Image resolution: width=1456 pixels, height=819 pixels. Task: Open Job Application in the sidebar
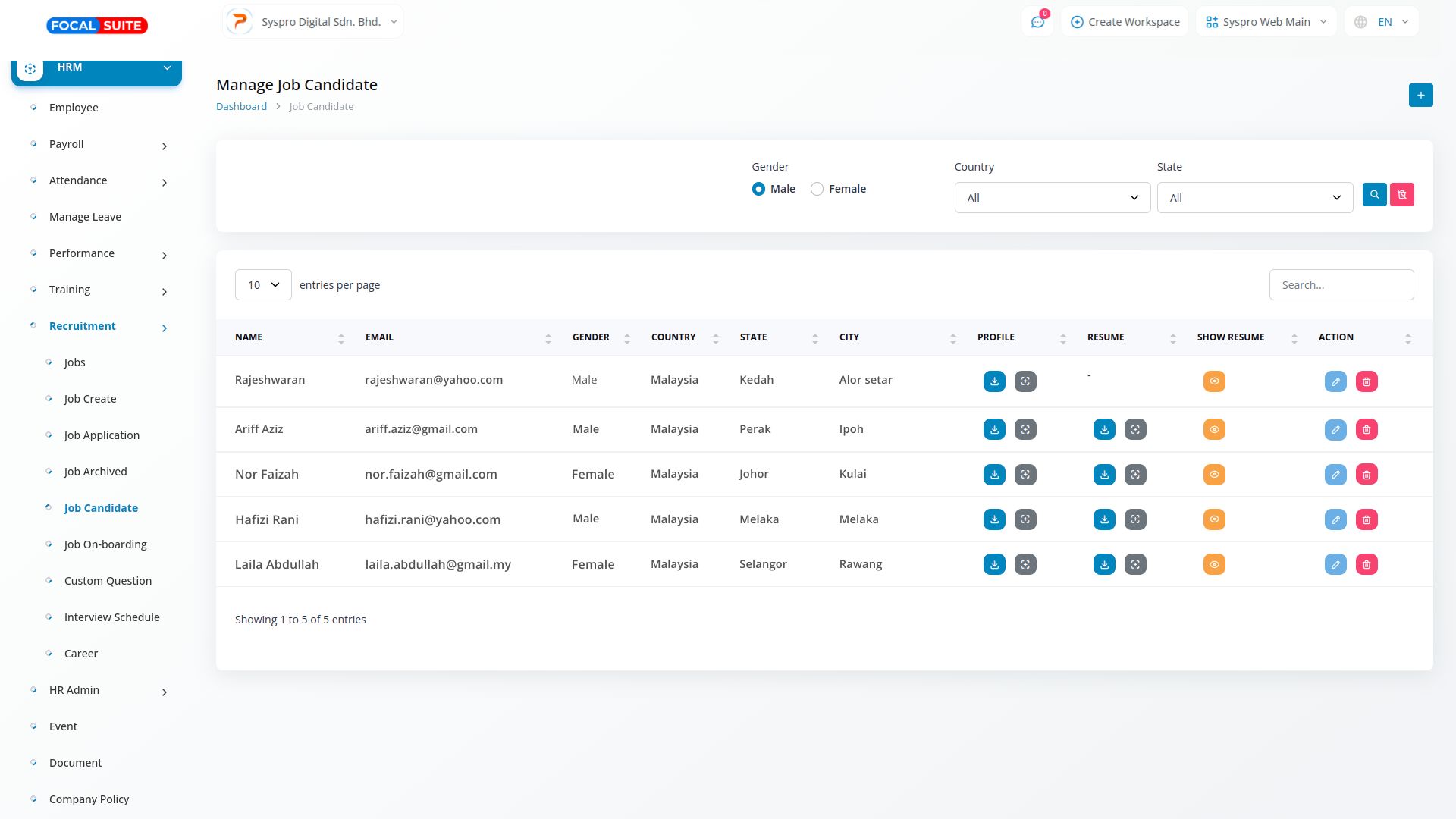[x=102, y=435]
